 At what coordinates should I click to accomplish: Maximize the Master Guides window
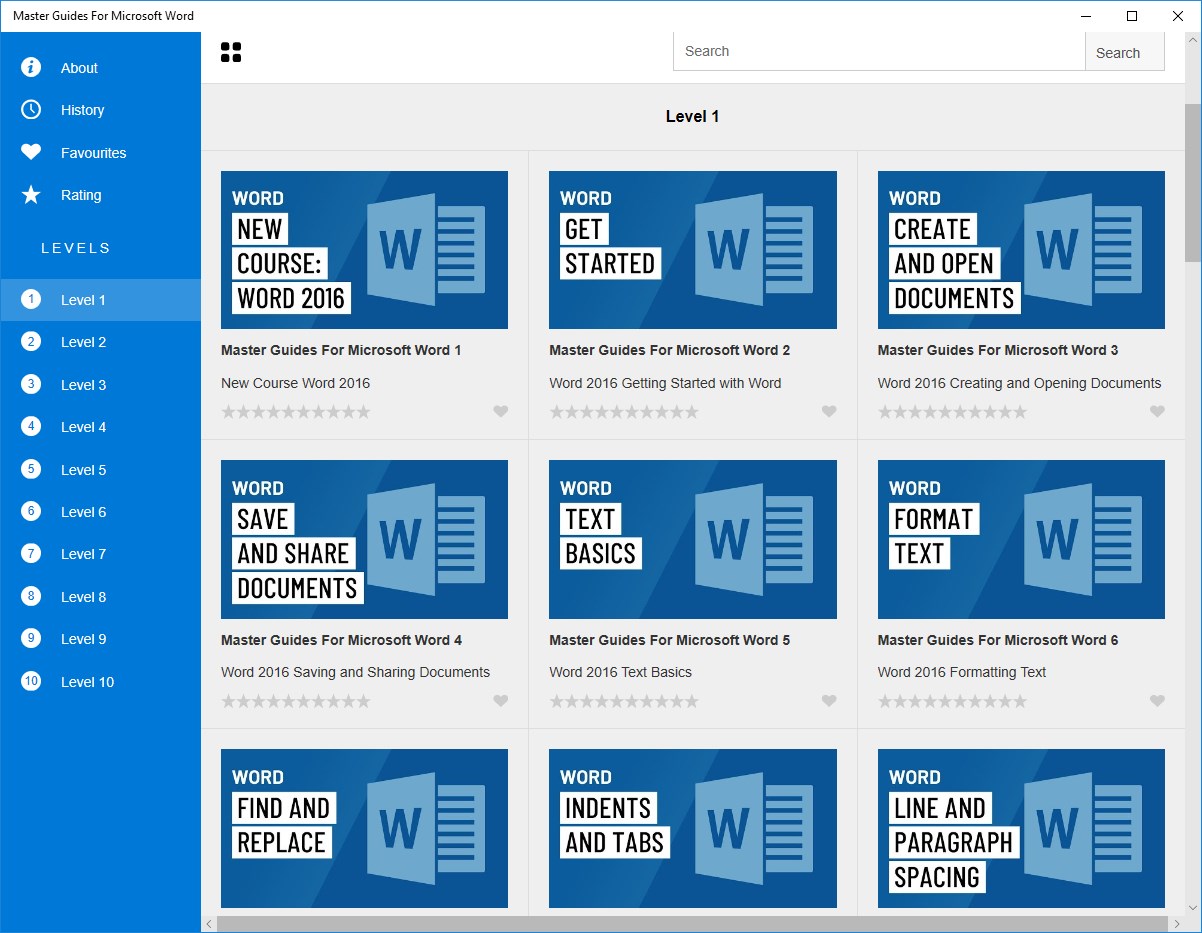tap(1132, 16)
